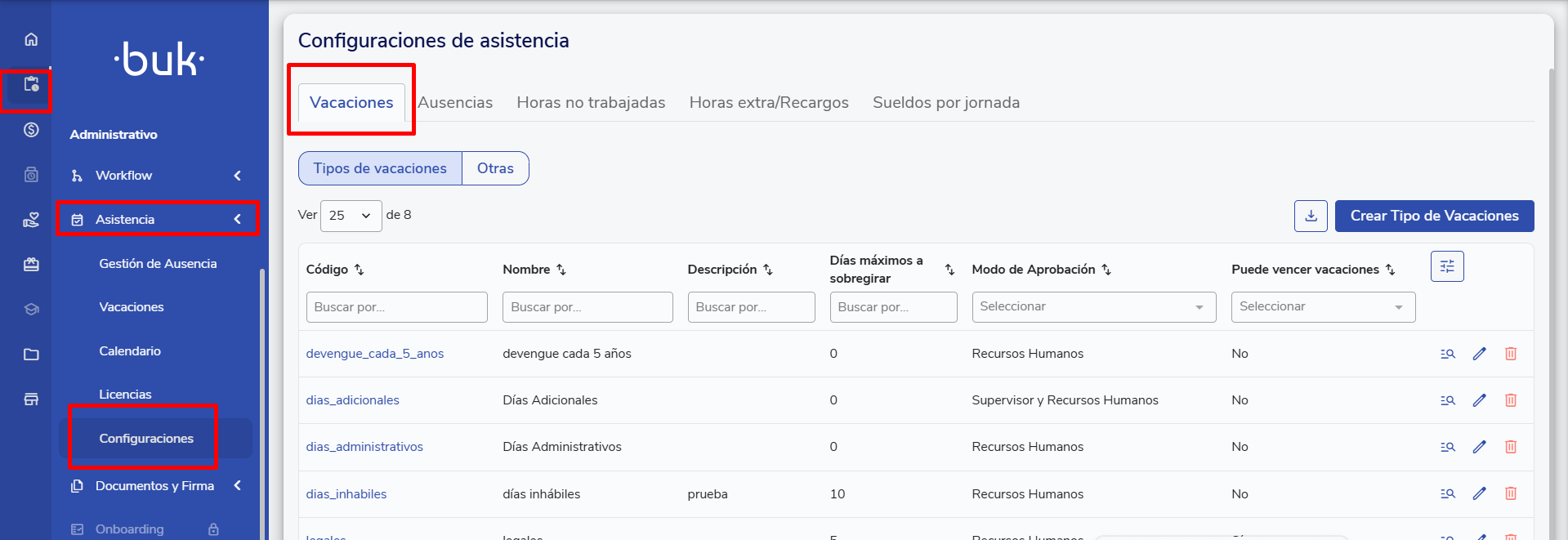Edit devengue_cada_5_anos with pencil icon

pyautogui.click(x=1479, y=354)
